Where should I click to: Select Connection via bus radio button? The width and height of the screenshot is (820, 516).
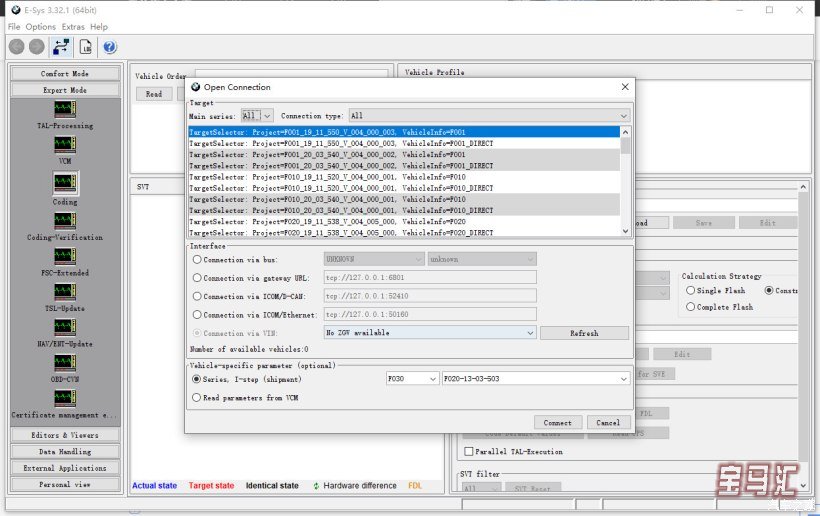click(197, 259)
